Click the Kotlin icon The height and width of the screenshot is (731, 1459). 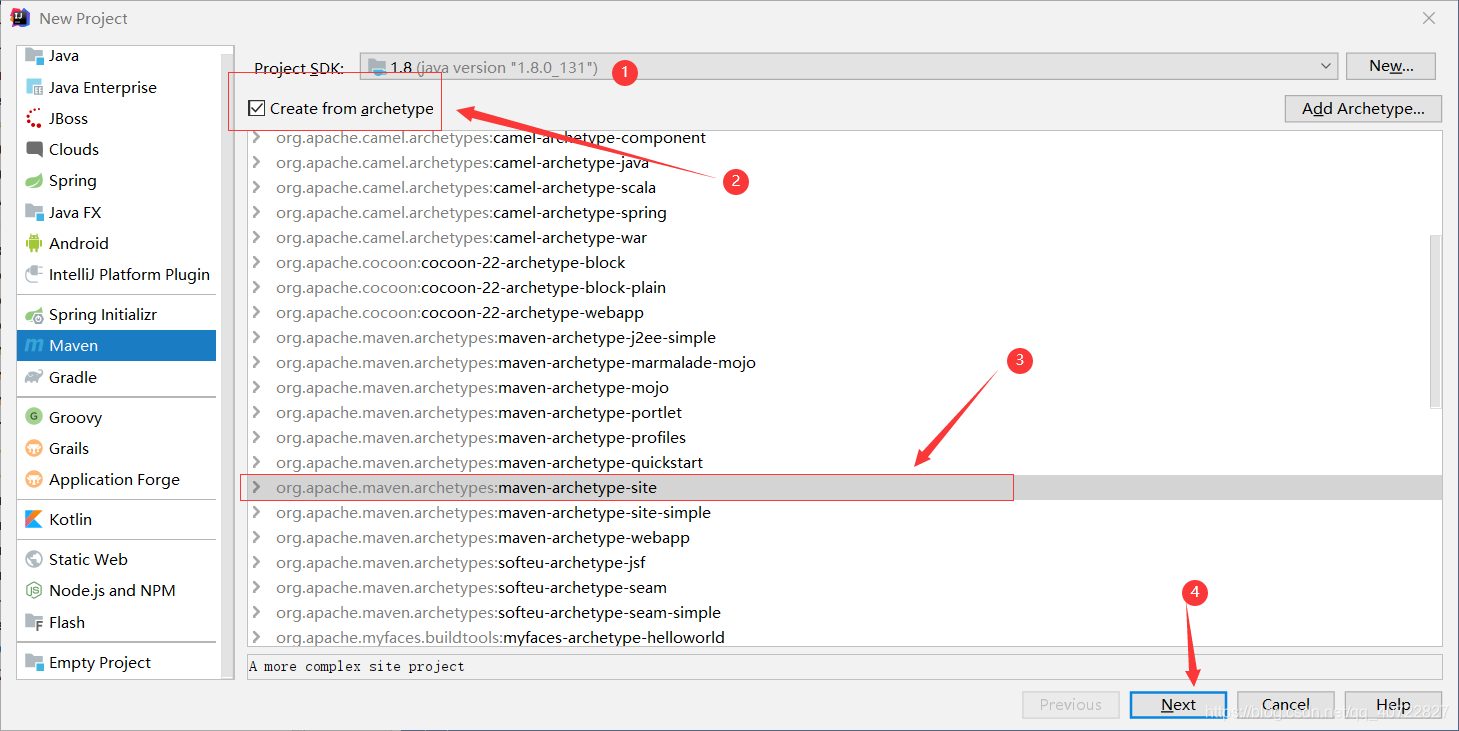pos(34,519)
